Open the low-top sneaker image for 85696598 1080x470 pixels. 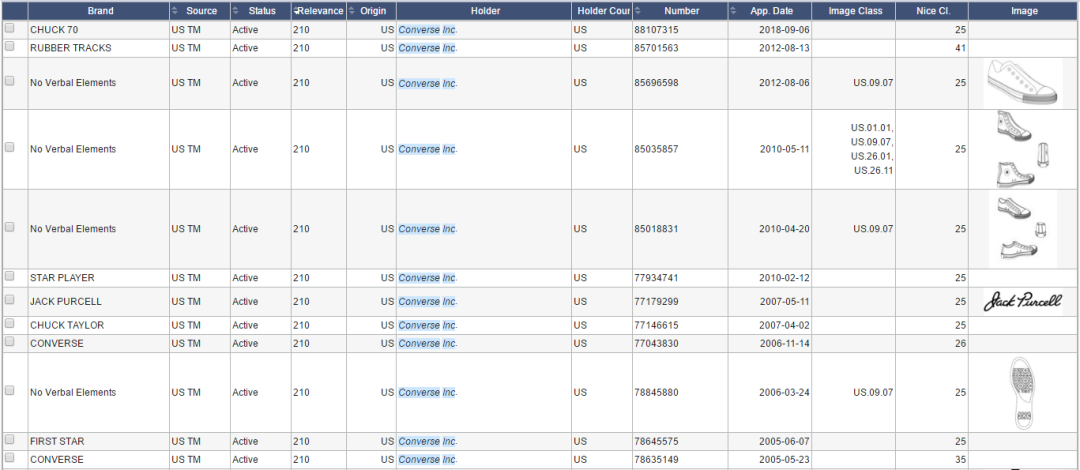pyautogui.click(x=1023, y=83)
